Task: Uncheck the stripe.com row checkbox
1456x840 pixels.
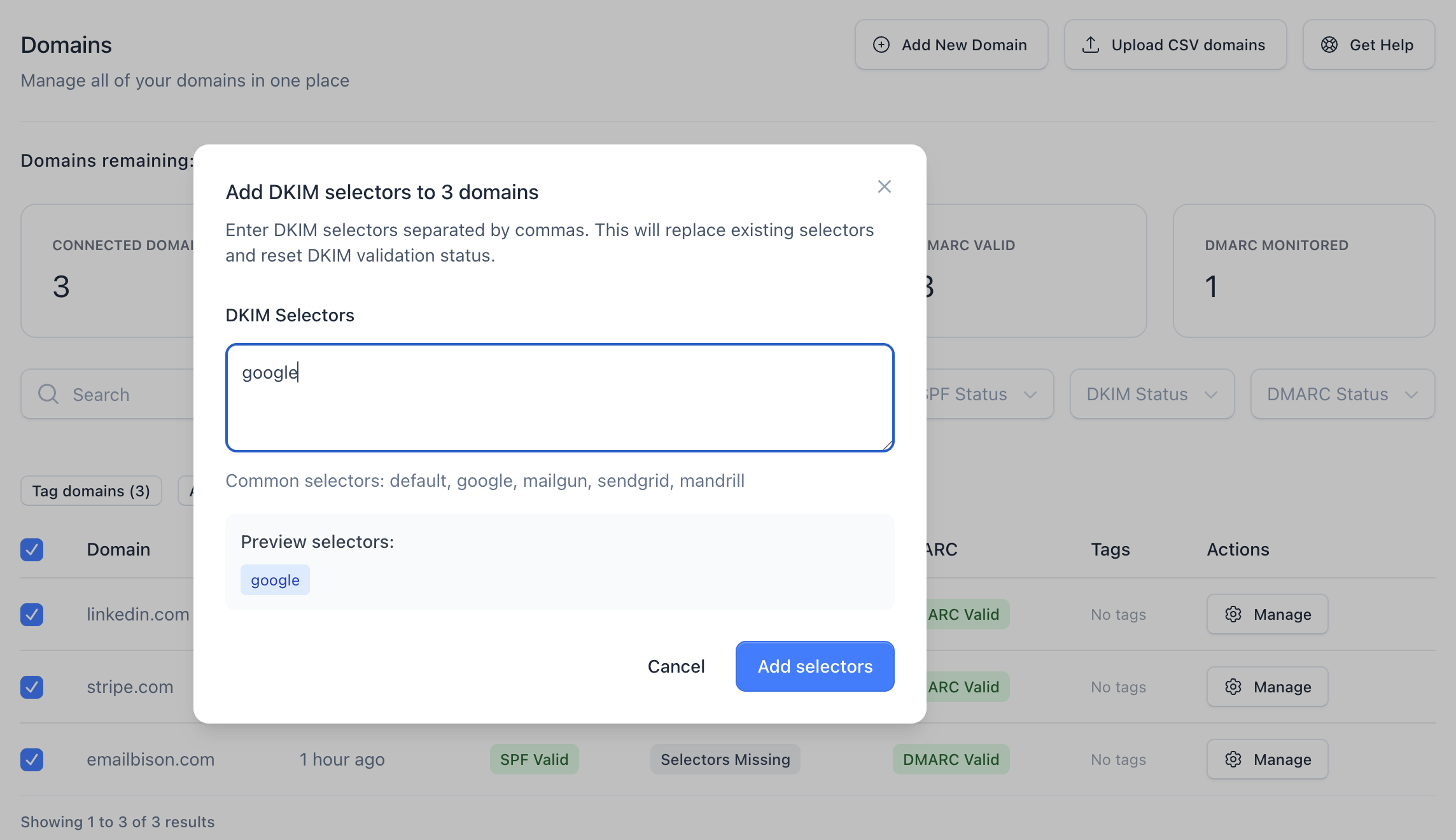Action: tap(32, 687)
